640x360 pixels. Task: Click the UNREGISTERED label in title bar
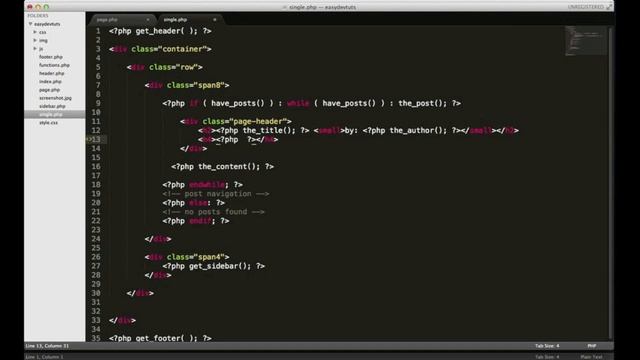coord(585,7)
